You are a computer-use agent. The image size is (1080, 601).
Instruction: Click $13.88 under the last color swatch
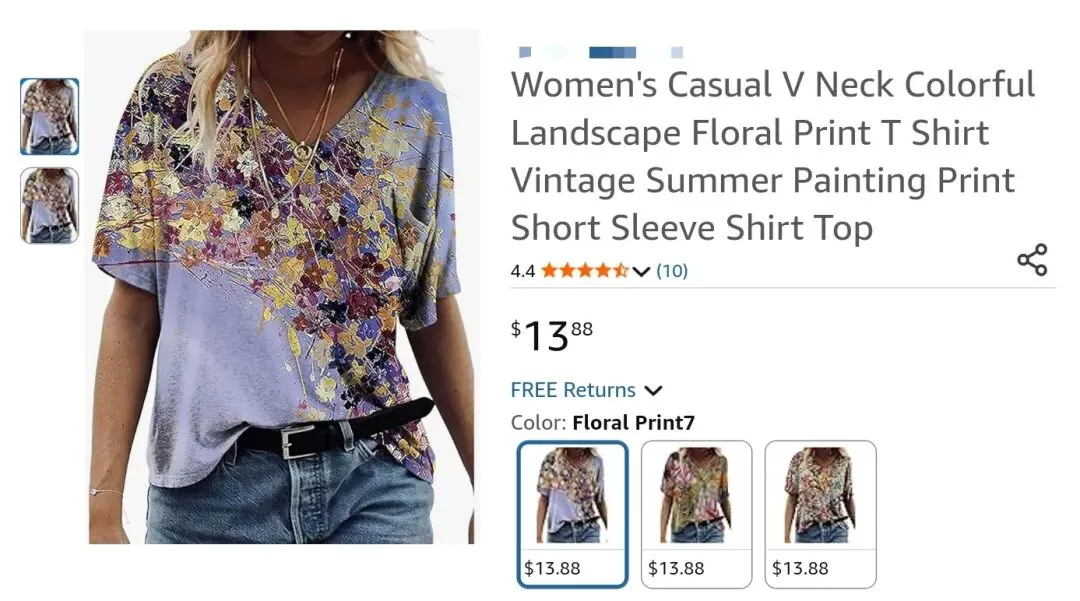(800, 568)
